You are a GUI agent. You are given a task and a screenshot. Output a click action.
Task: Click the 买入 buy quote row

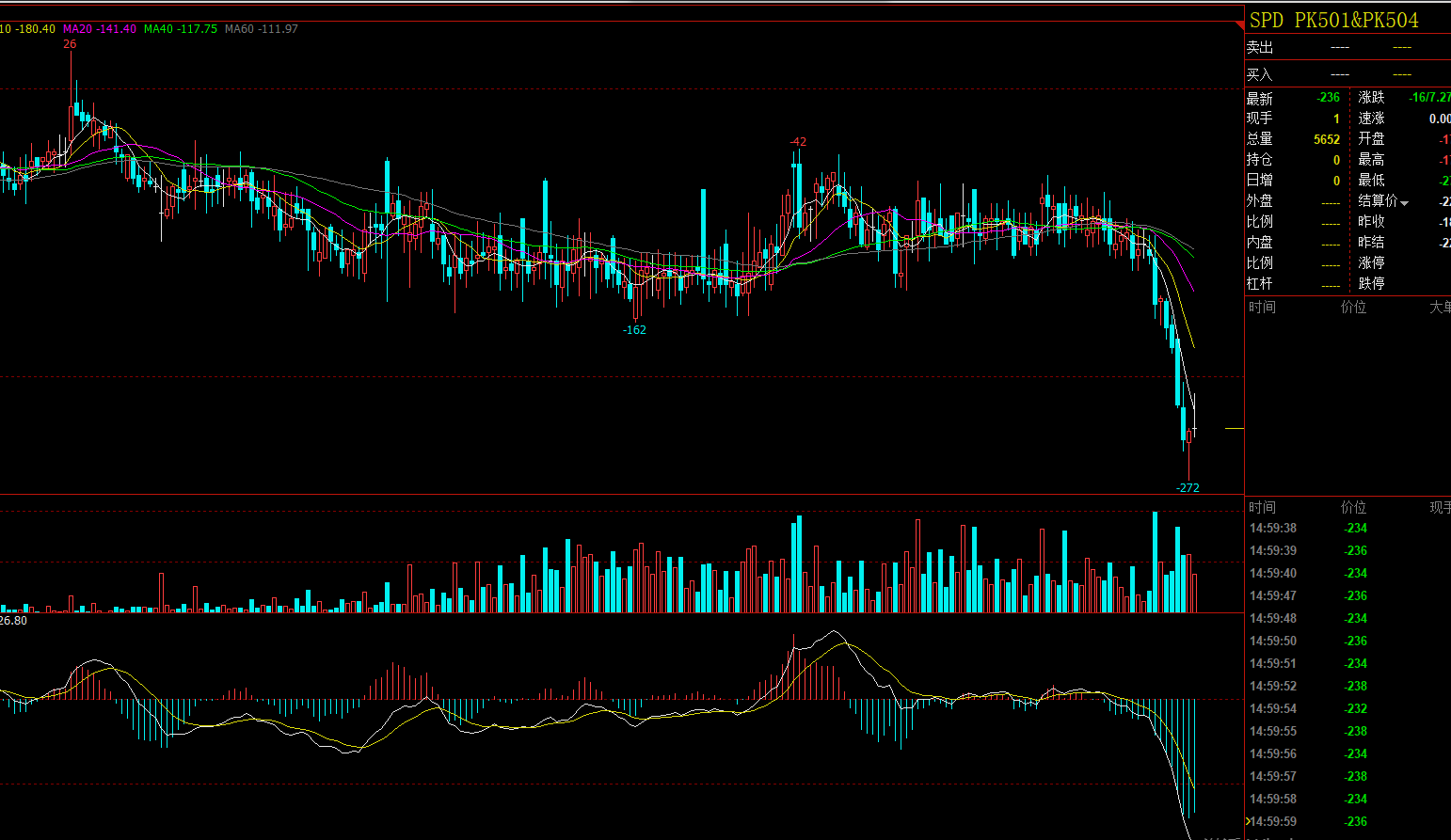tap(1347, 74)
